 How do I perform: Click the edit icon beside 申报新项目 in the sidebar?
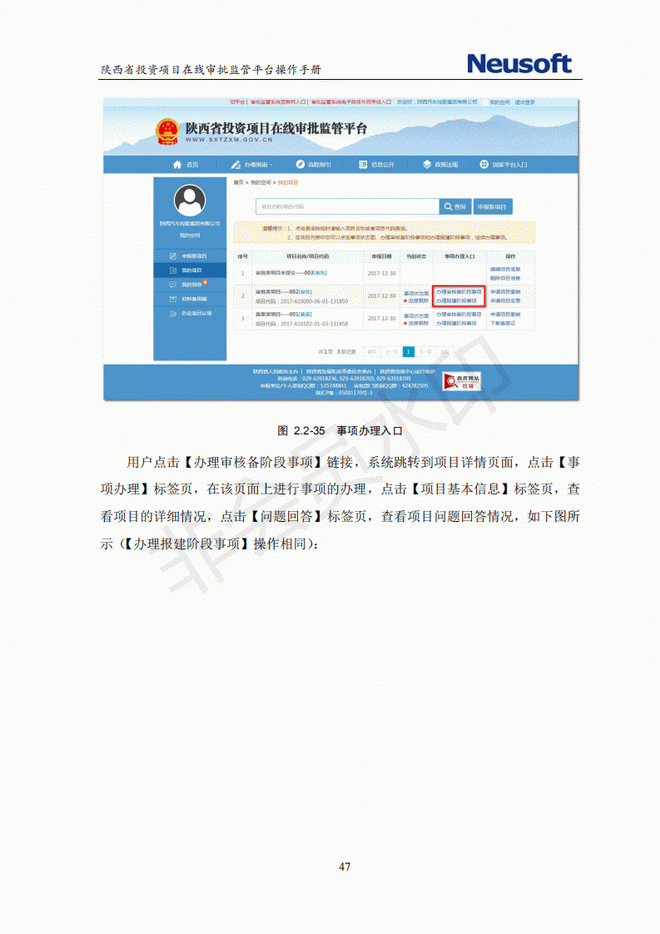173,256
